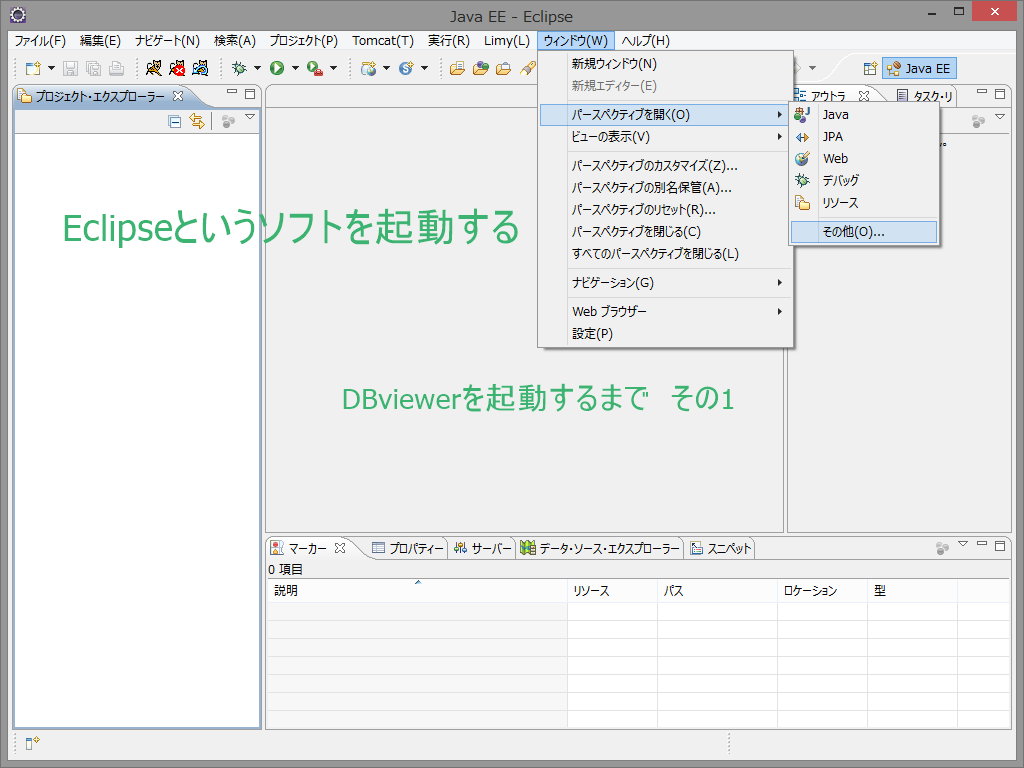Expand the ナビゲーション(G) submenu
Screen dimensions: 1024x768
665,283
